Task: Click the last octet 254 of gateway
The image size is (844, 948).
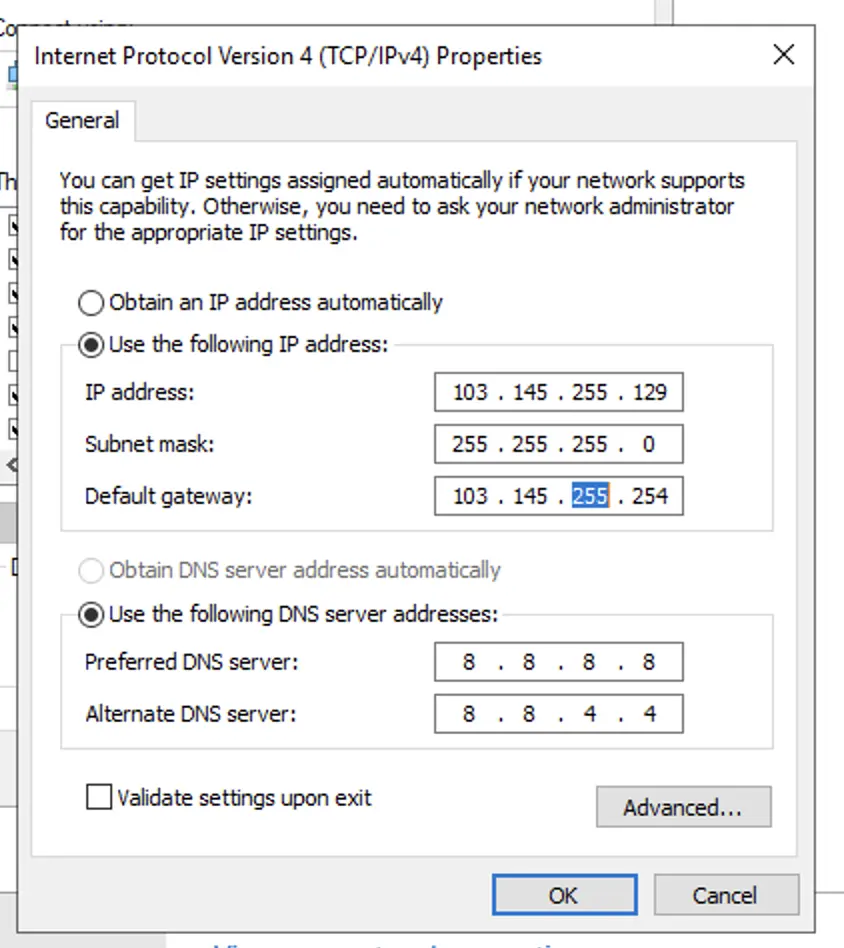Action: 649,496
